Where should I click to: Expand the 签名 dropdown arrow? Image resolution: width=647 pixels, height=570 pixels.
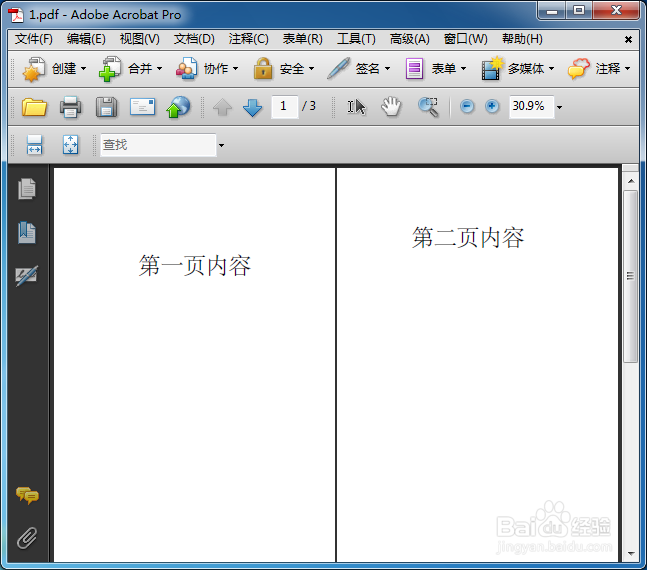(387, 69)
